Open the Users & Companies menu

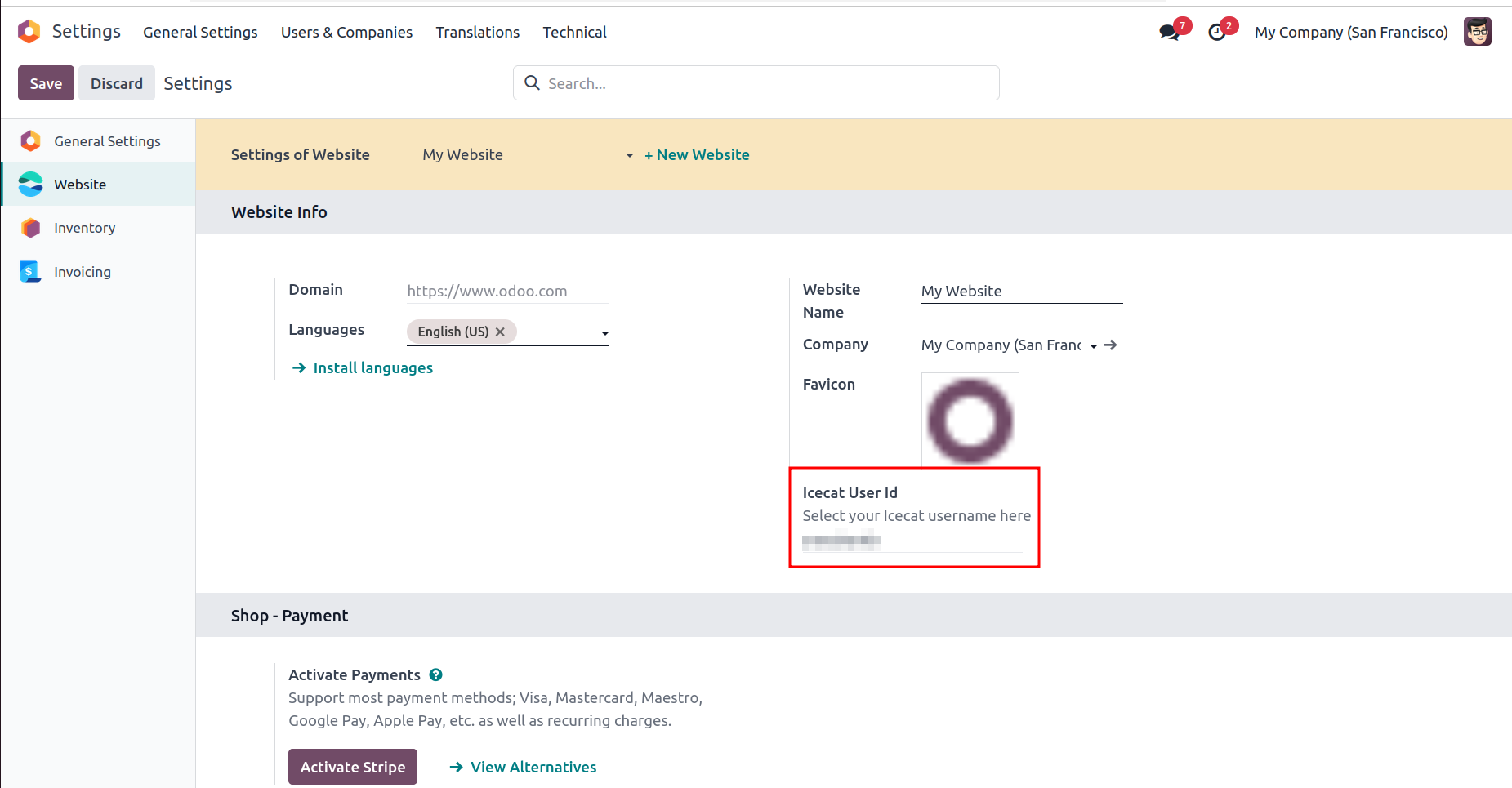tap(346, 32)
